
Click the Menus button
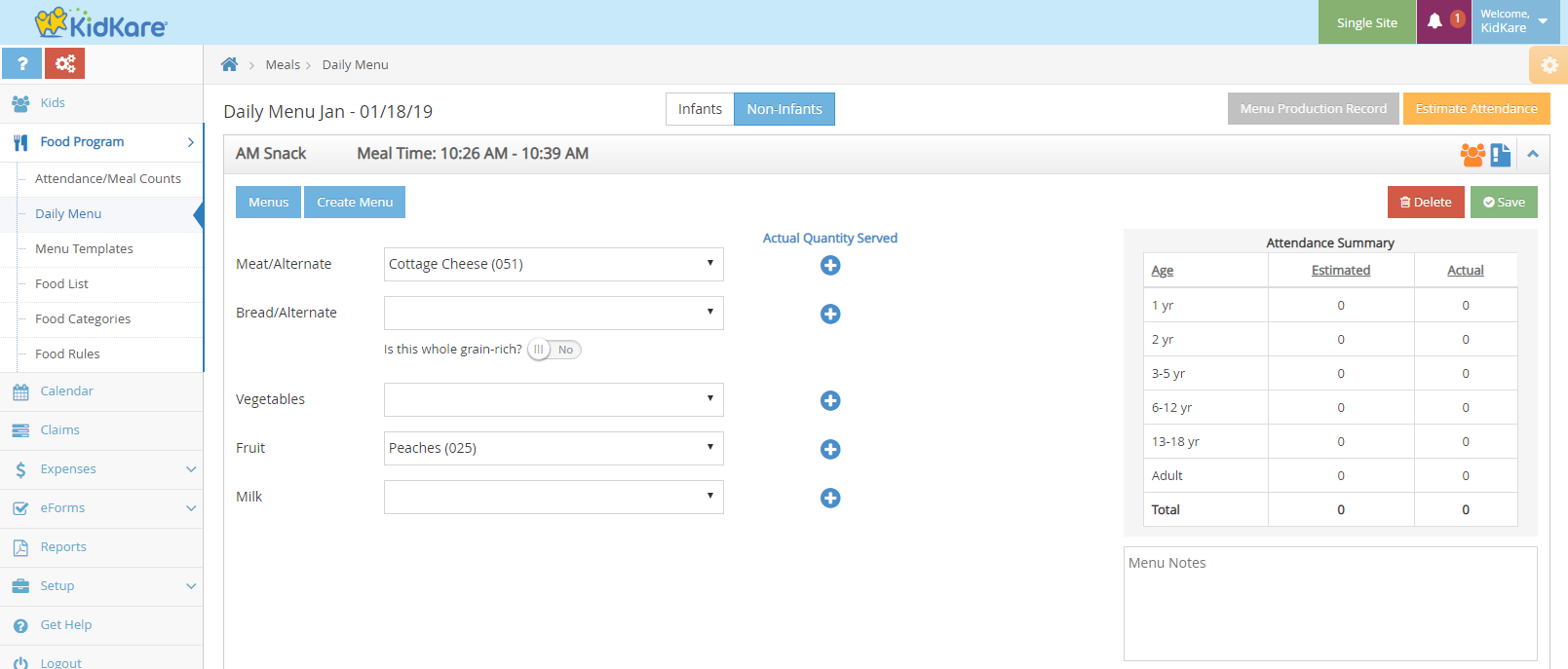268,202
